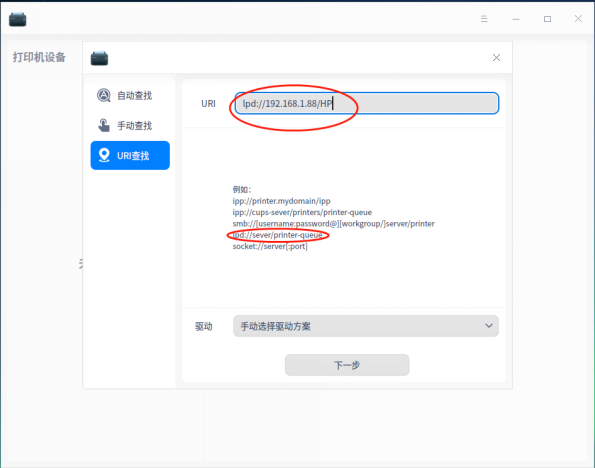Select the URI查找 tab

tap(130, 155)
